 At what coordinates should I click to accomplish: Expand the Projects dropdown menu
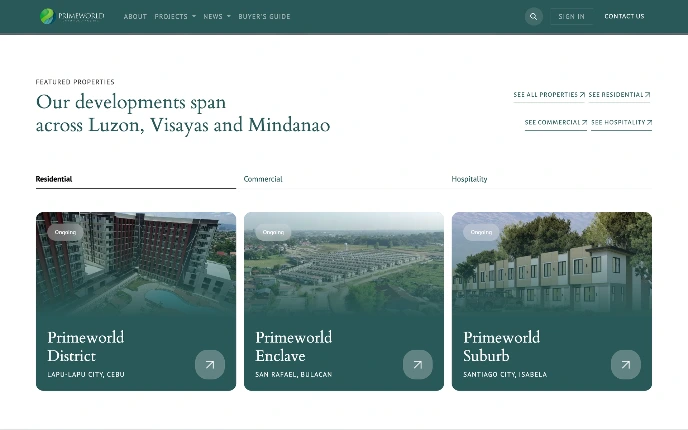coord(175,17)
